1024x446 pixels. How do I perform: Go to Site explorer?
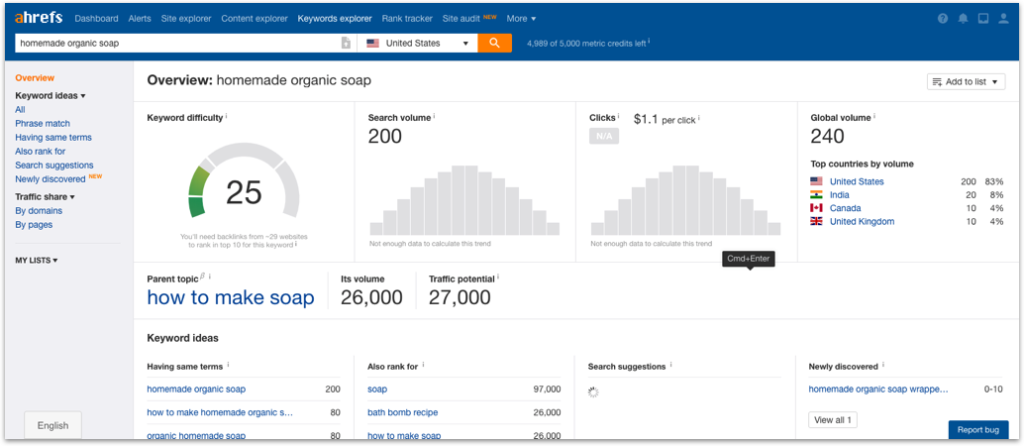[x=186, y=18]
